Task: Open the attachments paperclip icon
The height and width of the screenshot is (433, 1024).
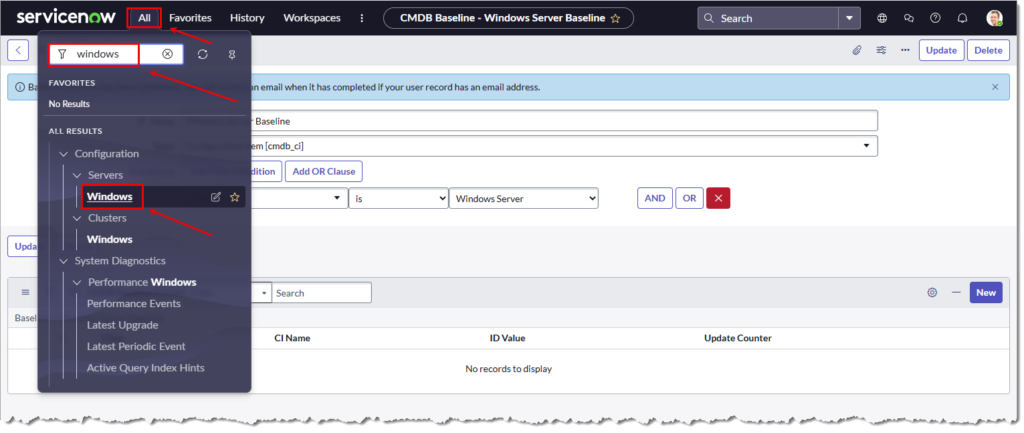Action: pos(857,50)
